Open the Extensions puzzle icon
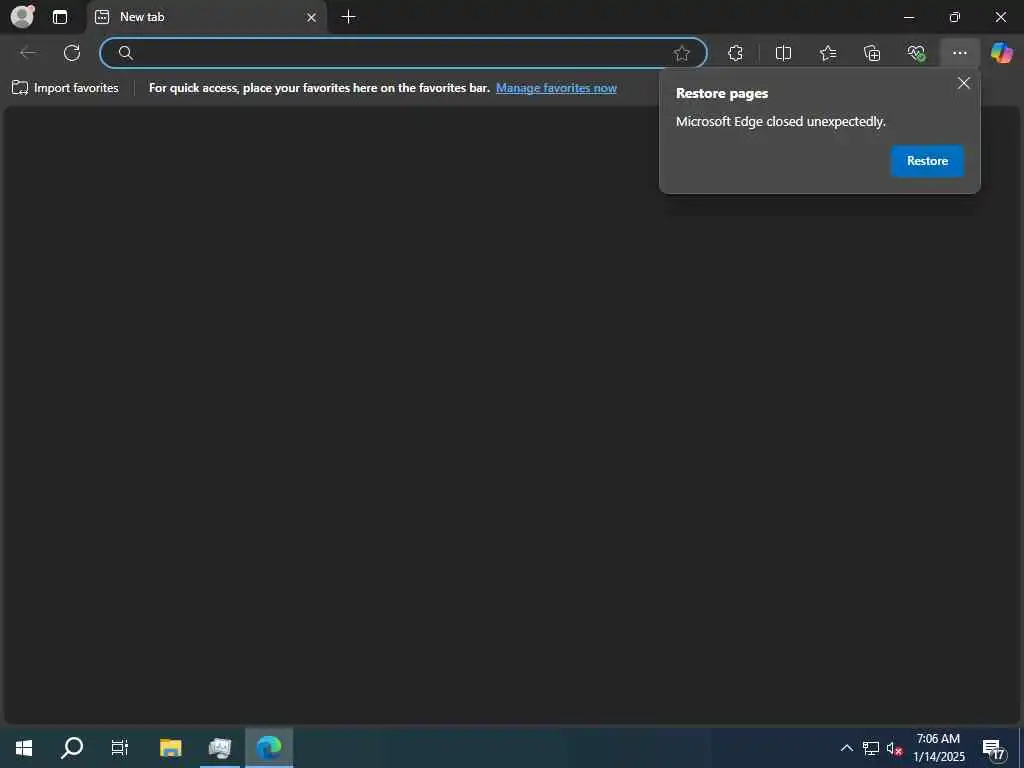This screenshot has width=1024, height=768. [x=735, y=53]
